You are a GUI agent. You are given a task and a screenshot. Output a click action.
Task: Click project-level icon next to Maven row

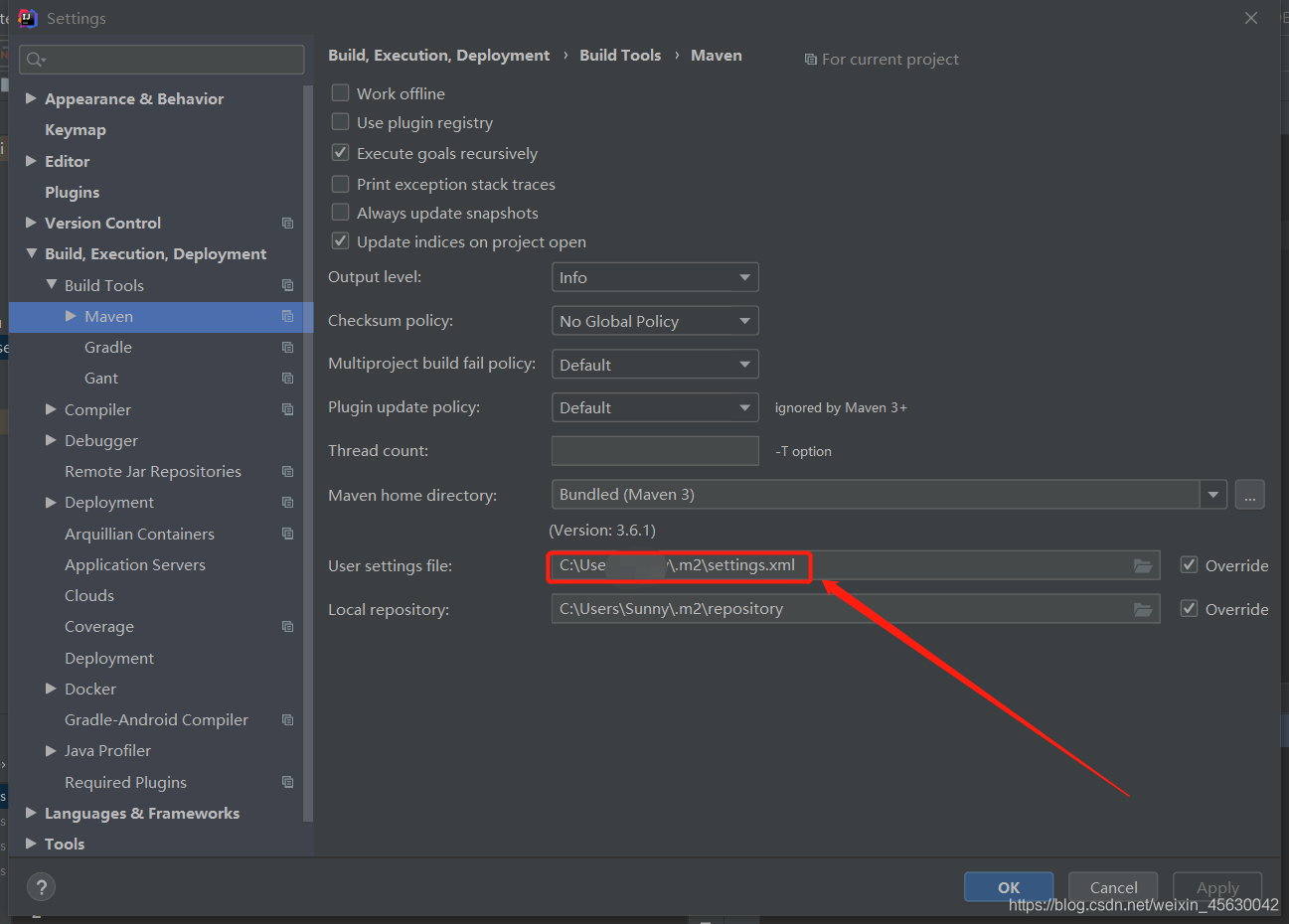point(287,316)
